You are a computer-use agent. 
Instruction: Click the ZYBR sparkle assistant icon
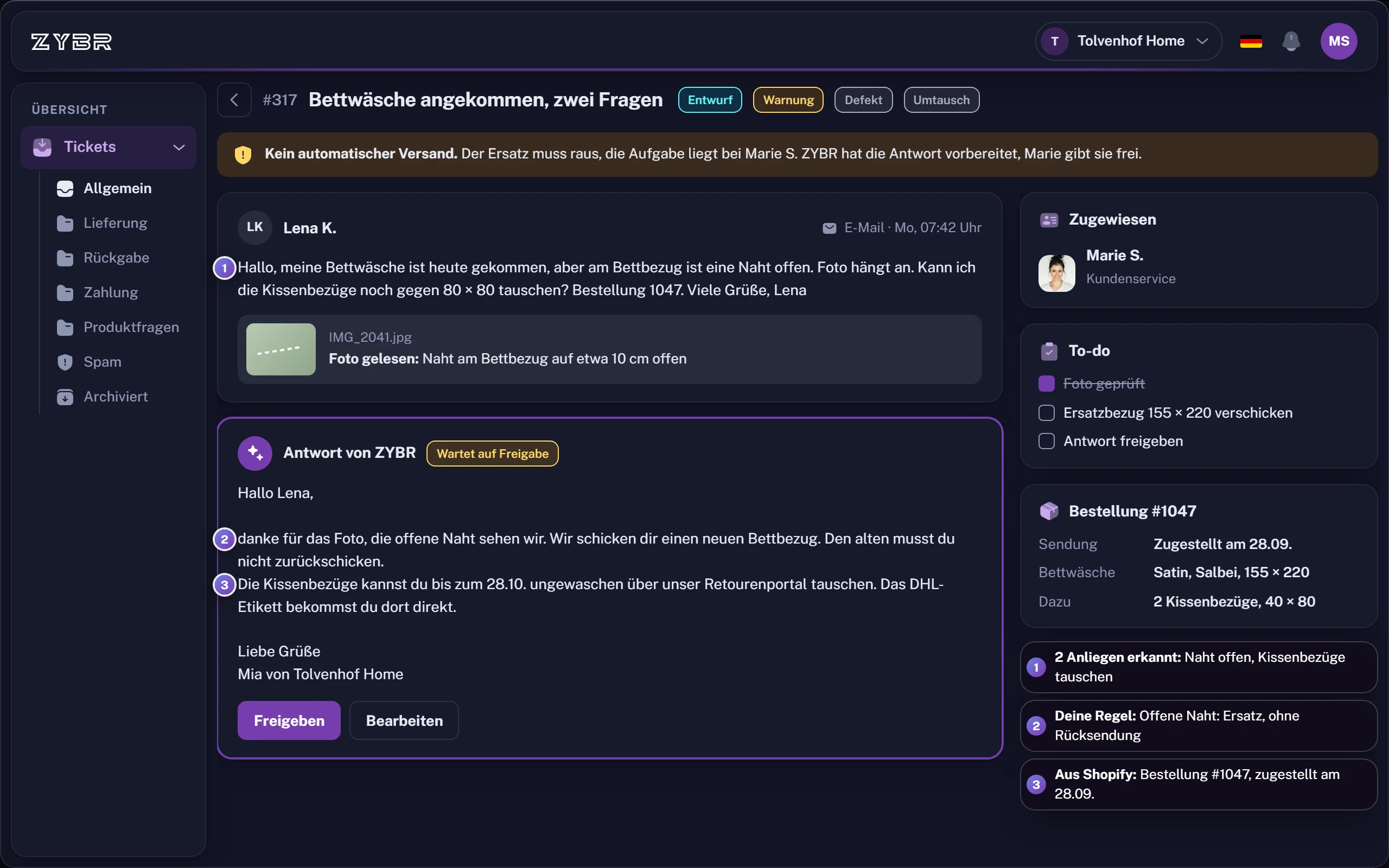[x=255, y=453]
